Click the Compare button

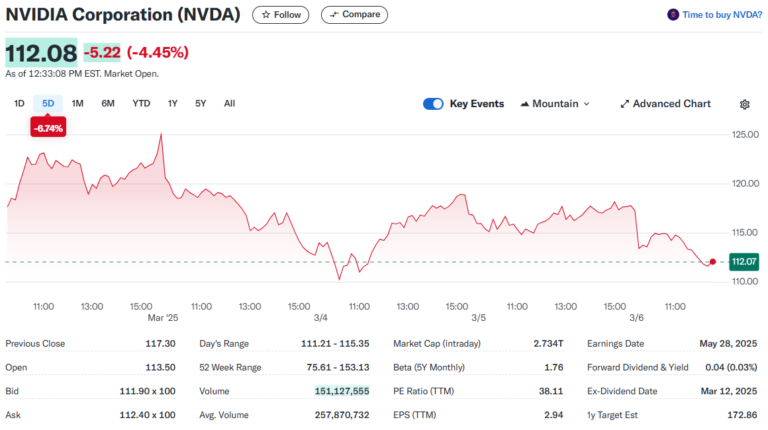pyautogui.click(x=354, y=15)
